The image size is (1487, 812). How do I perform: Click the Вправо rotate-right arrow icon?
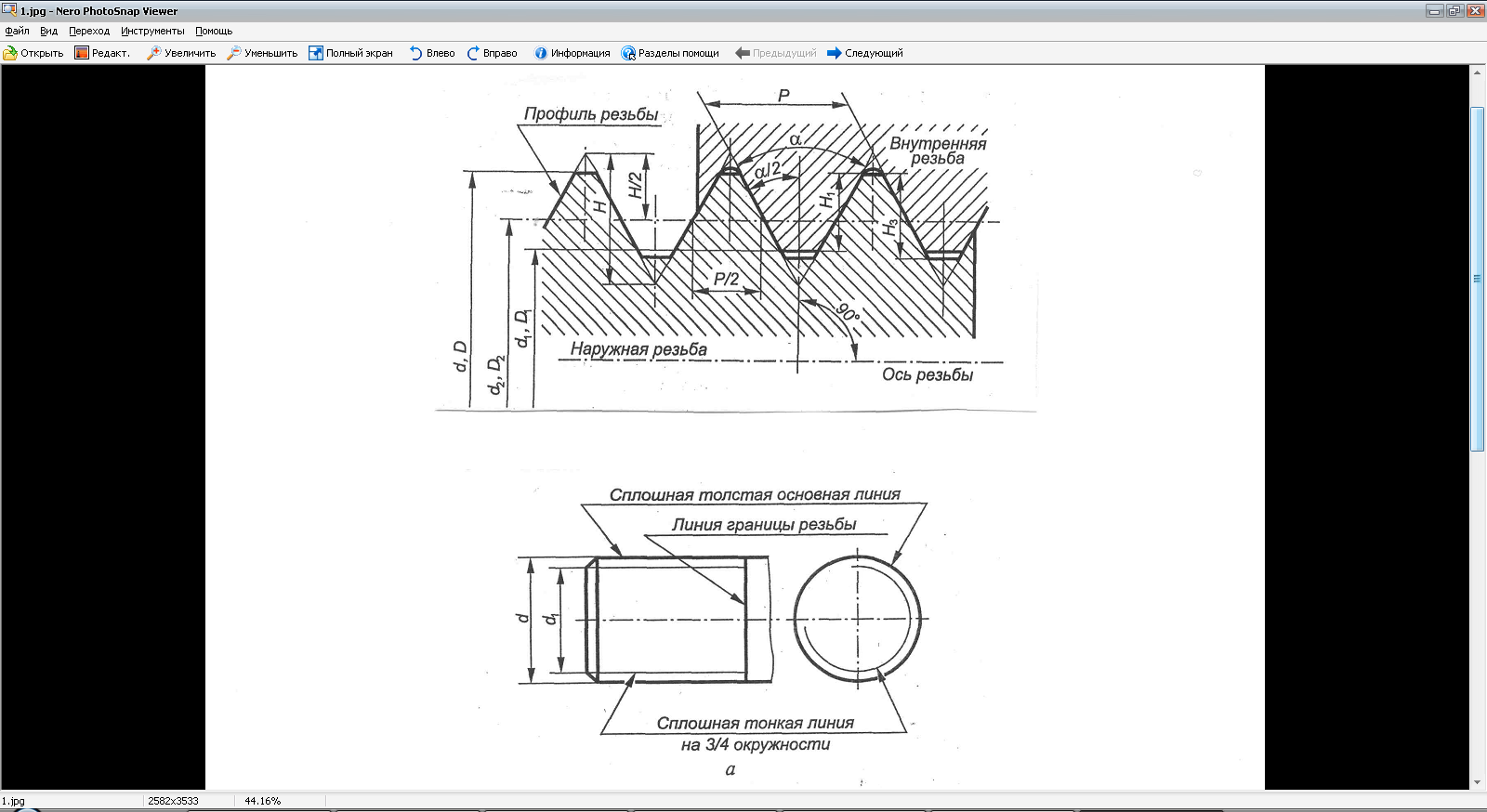pos(473,53)
